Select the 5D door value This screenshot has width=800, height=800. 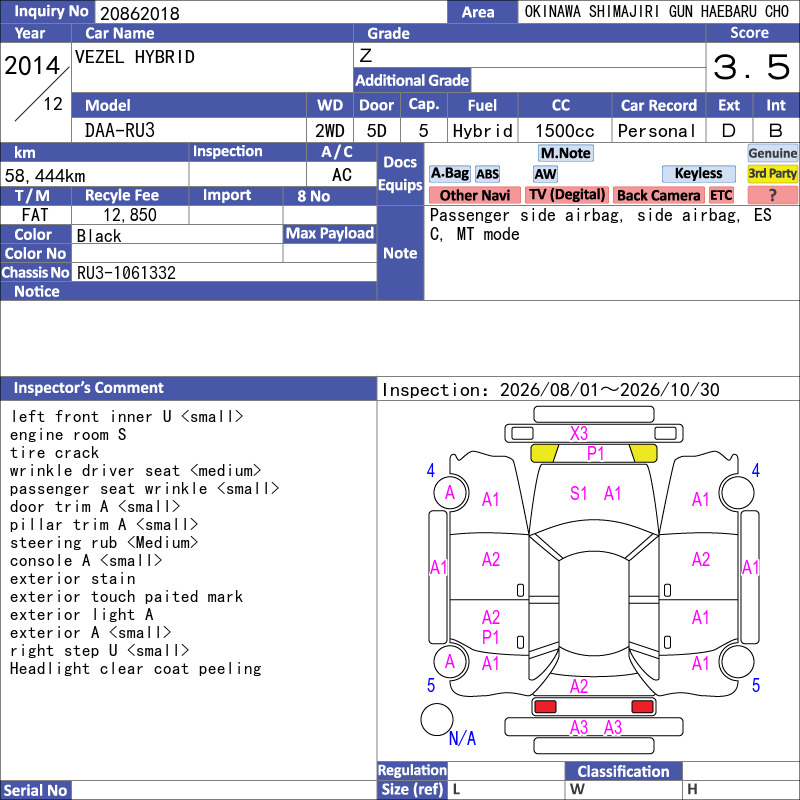[x=377, y=131]
